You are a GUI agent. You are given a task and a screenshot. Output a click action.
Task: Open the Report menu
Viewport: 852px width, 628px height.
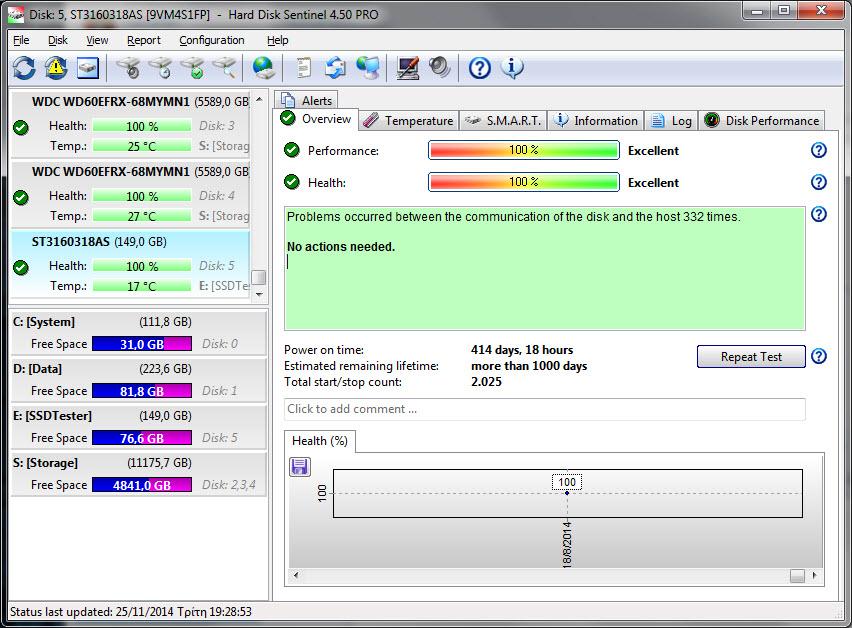point(144,40)
